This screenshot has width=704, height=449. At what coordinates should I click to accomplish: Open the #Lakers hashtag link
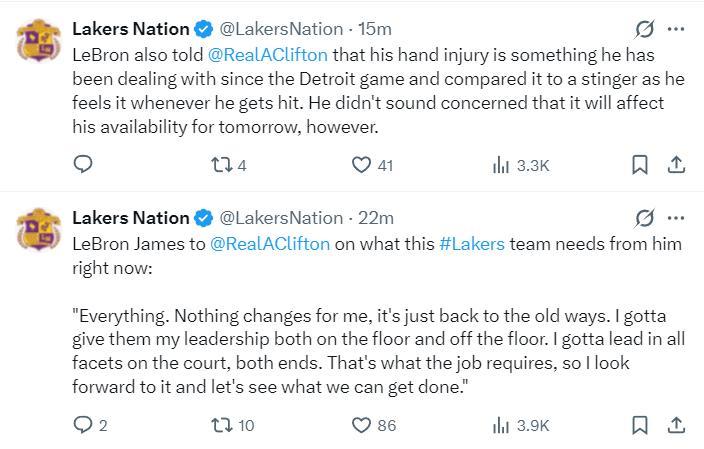472,243
